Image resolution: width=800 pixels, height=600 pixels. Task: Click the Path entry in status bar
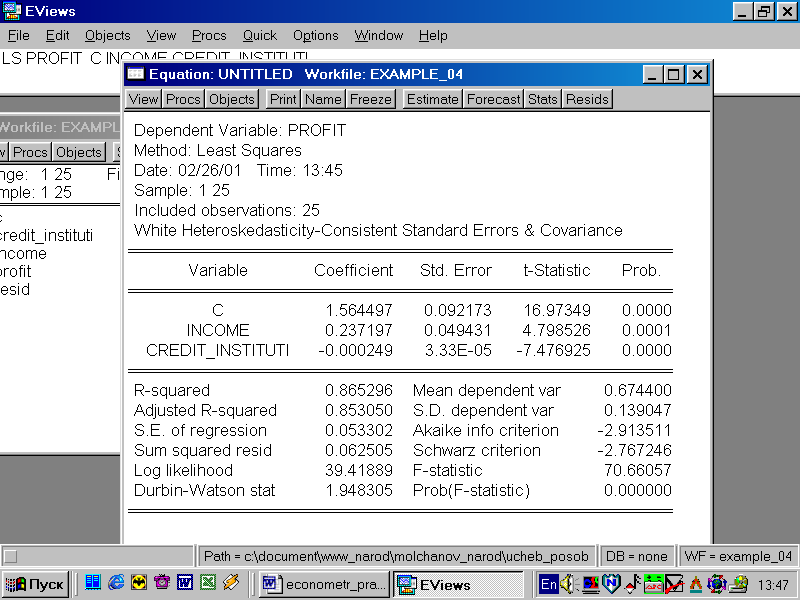coord(396,556)
